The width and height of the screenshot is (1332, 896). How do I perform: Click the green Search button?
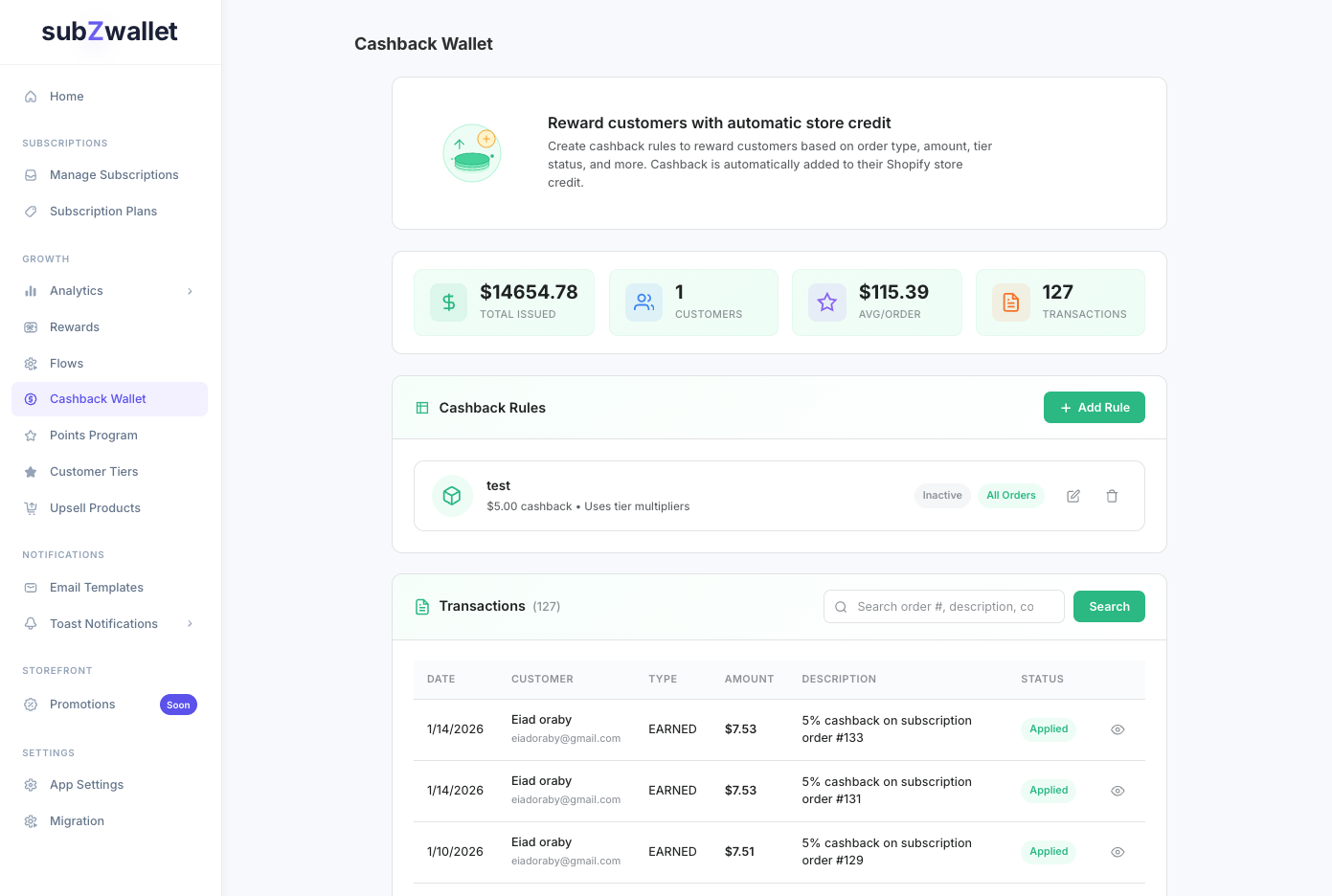pyautogui.click(x=1109, y=607)
